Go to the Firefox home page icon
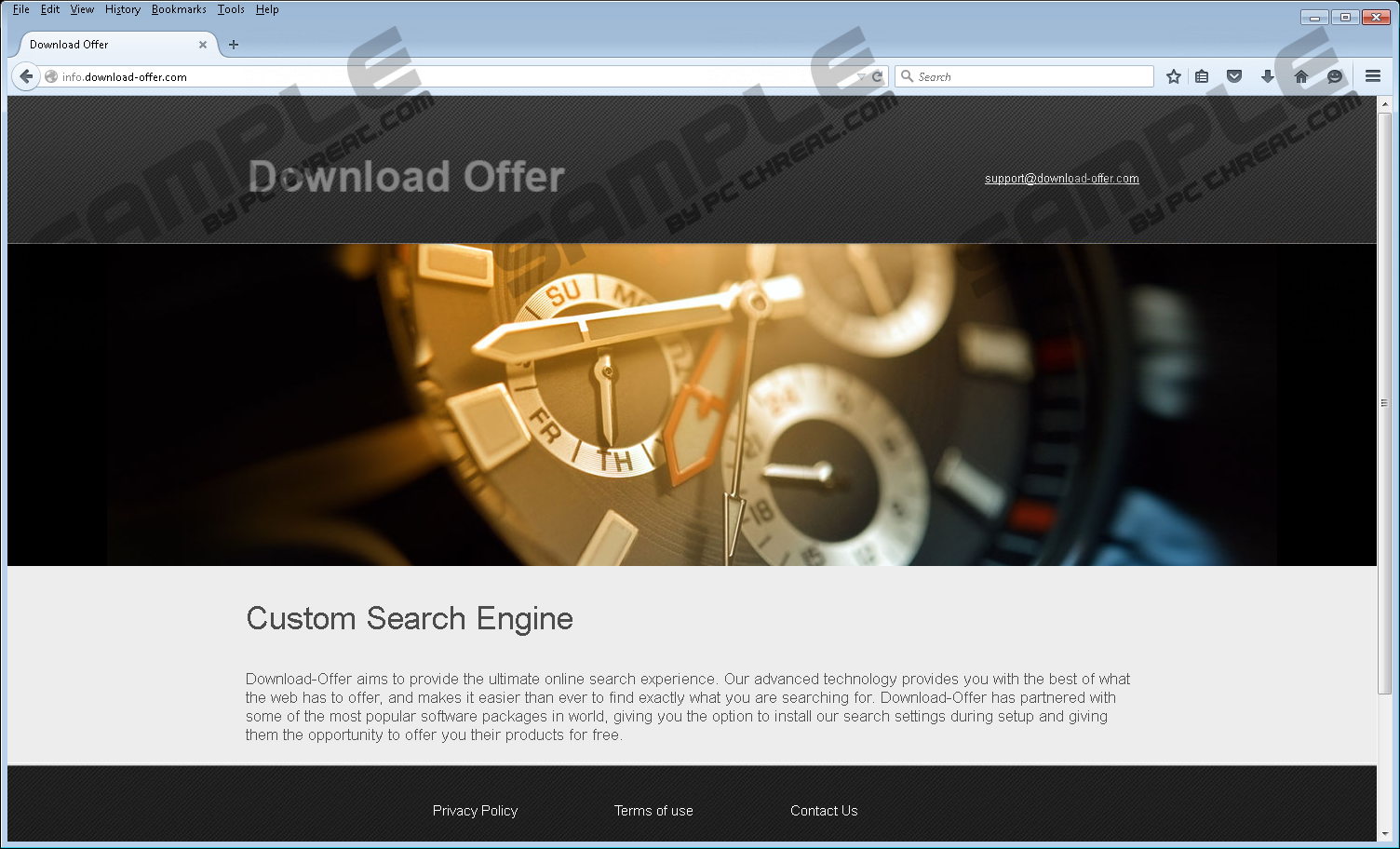This screenshot has height=849, width=1400. pyautogui.click(x=1301, y=76)
